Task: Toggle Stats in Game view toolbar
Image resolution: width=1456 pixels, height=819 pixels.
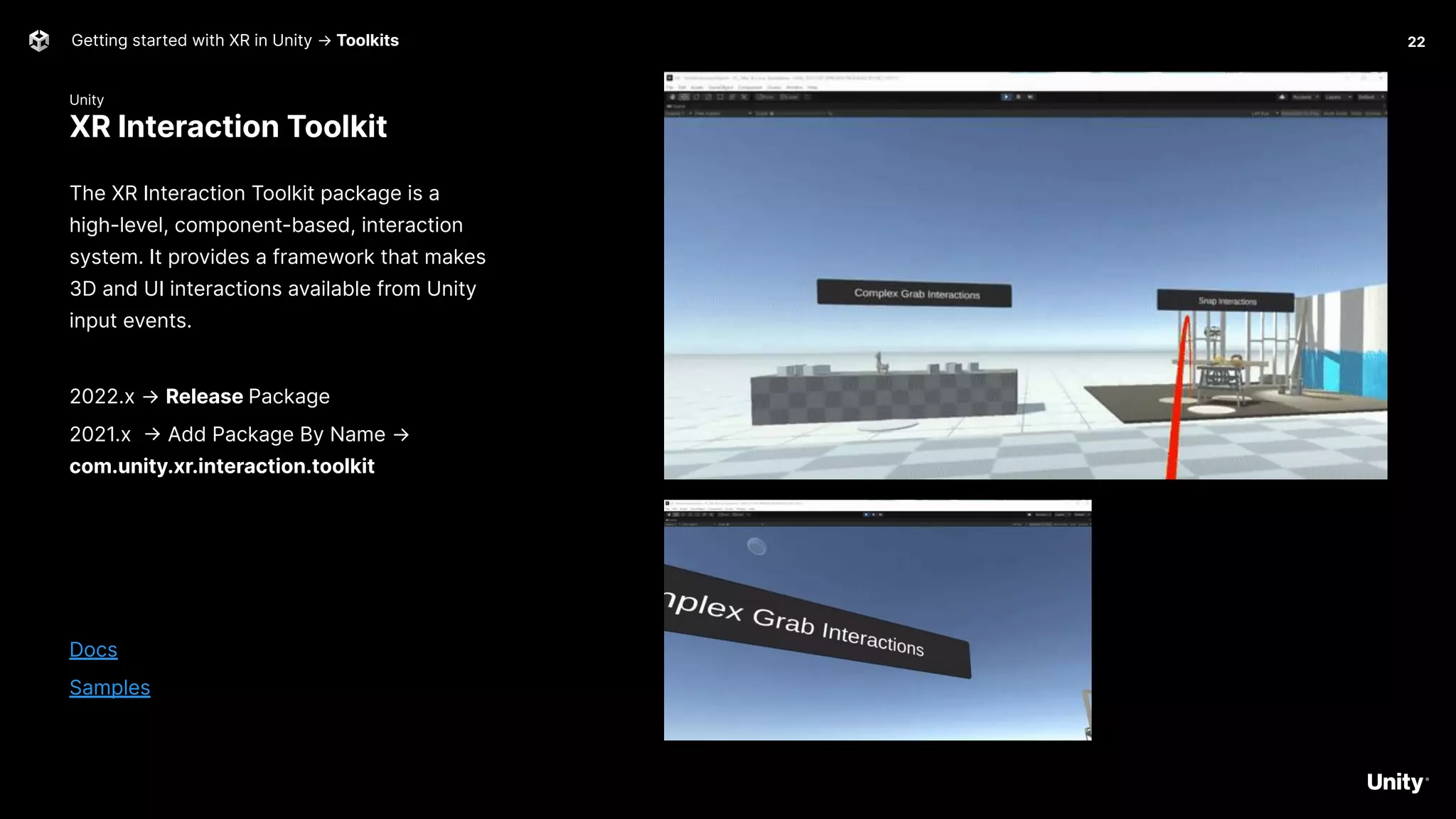Action: (1357, 114)
